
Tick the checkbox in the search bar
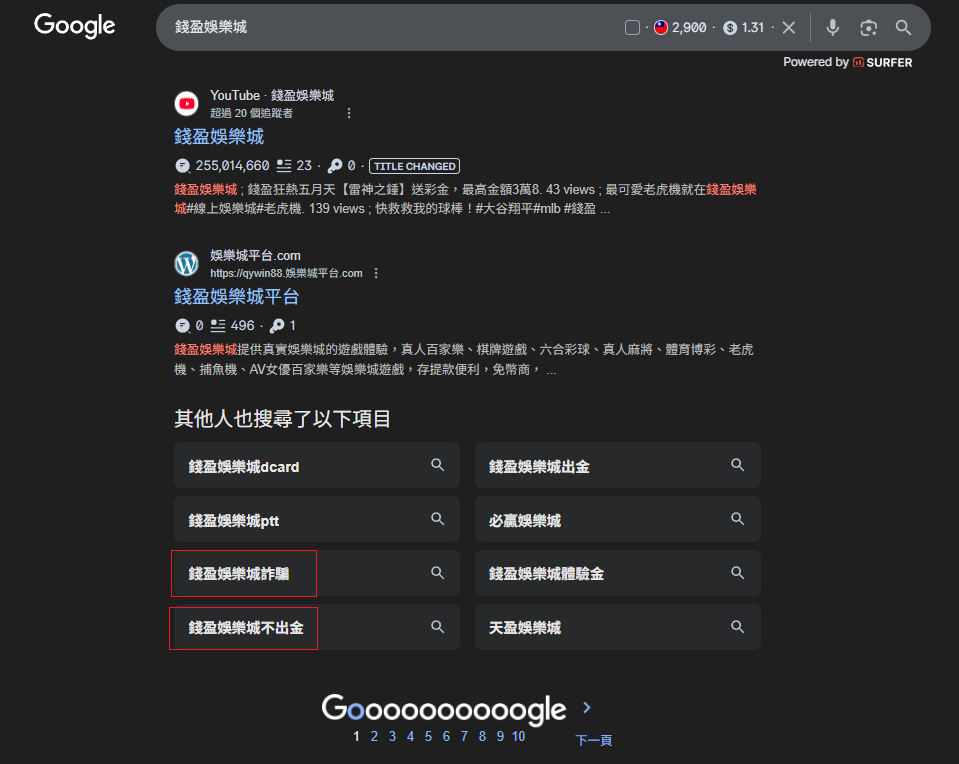(x=632, y=28)
